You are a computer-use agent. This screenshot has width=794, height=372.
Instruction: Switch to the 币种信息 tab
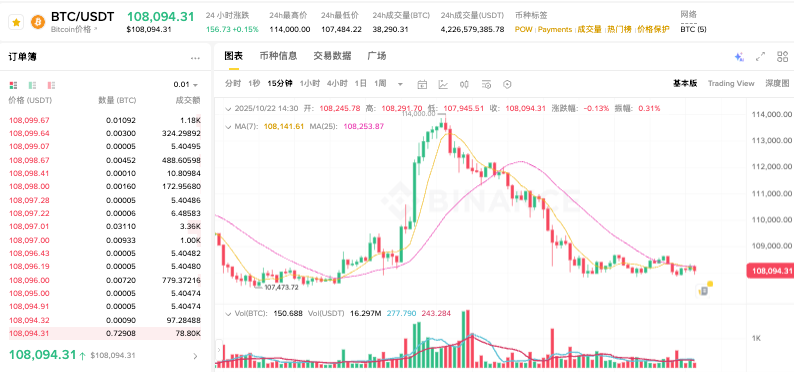click(278, 56)
